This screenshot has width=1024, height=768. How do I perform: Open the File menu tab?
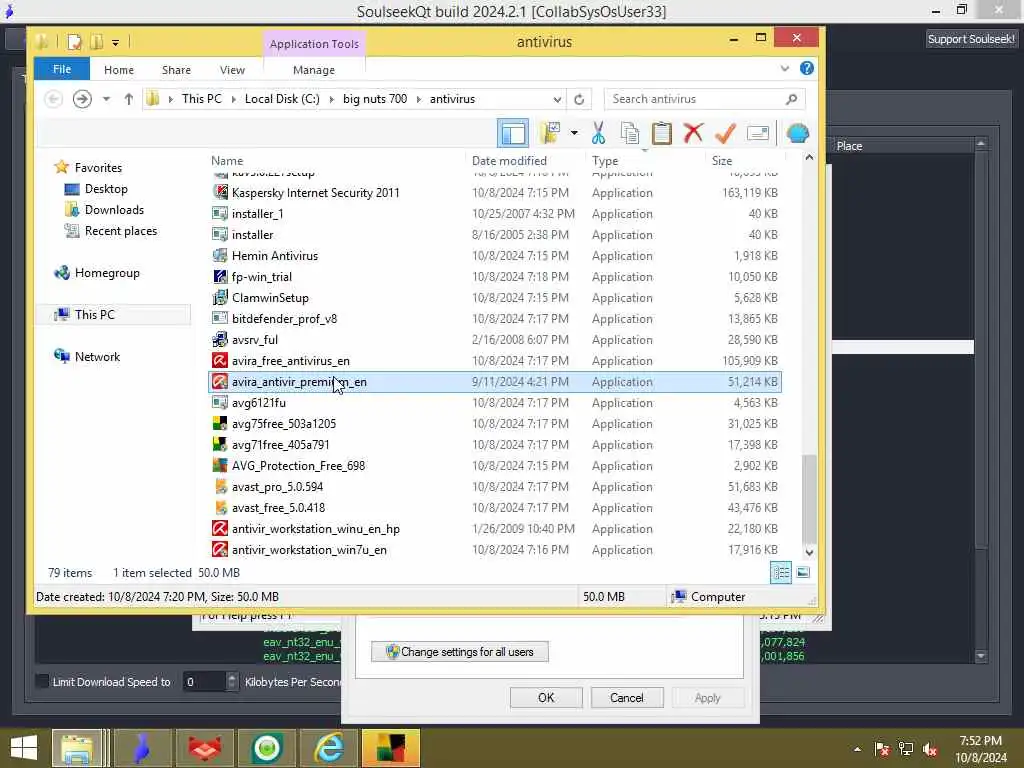62,69
